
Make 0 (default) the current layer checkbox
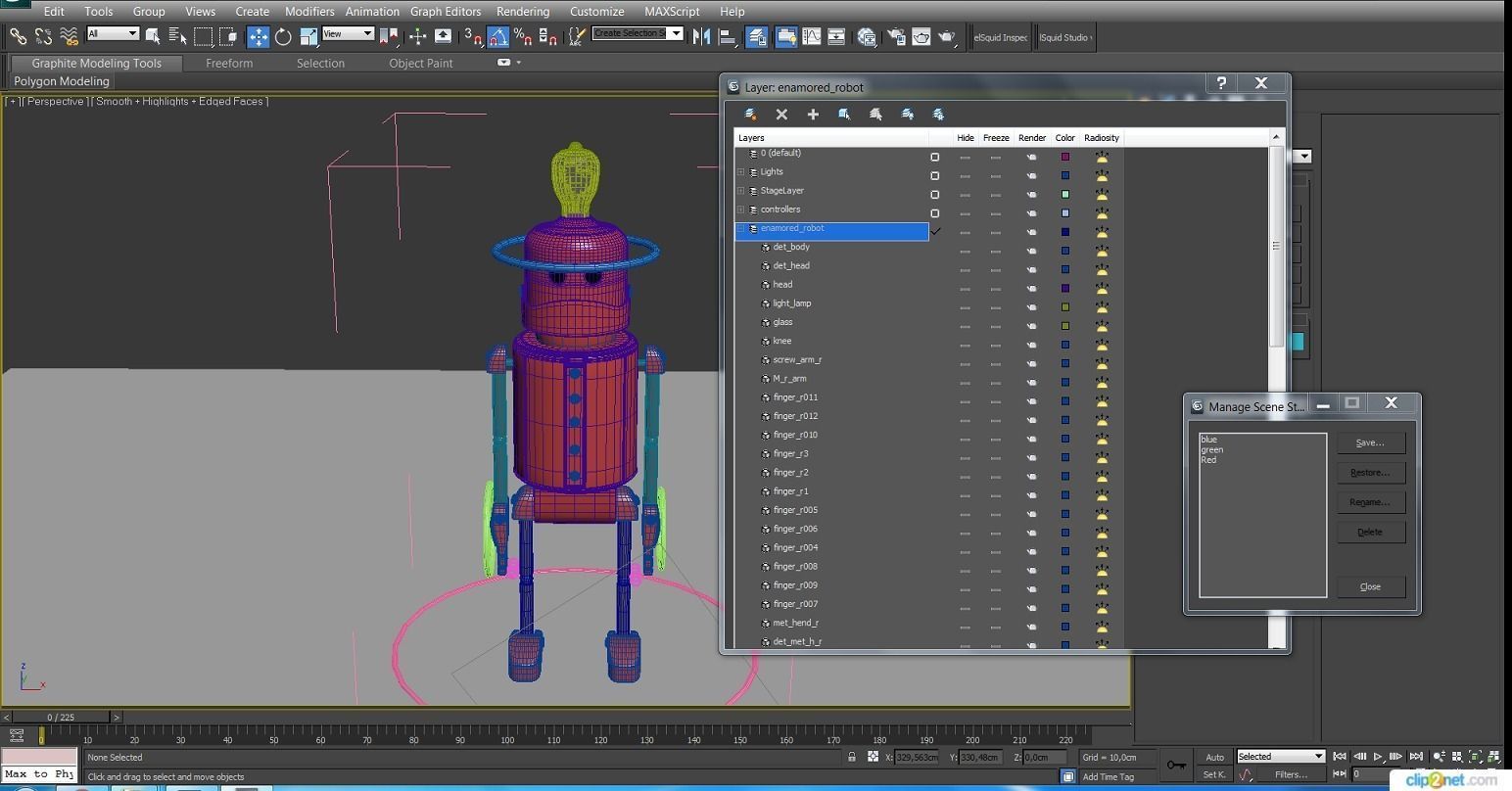934,157
